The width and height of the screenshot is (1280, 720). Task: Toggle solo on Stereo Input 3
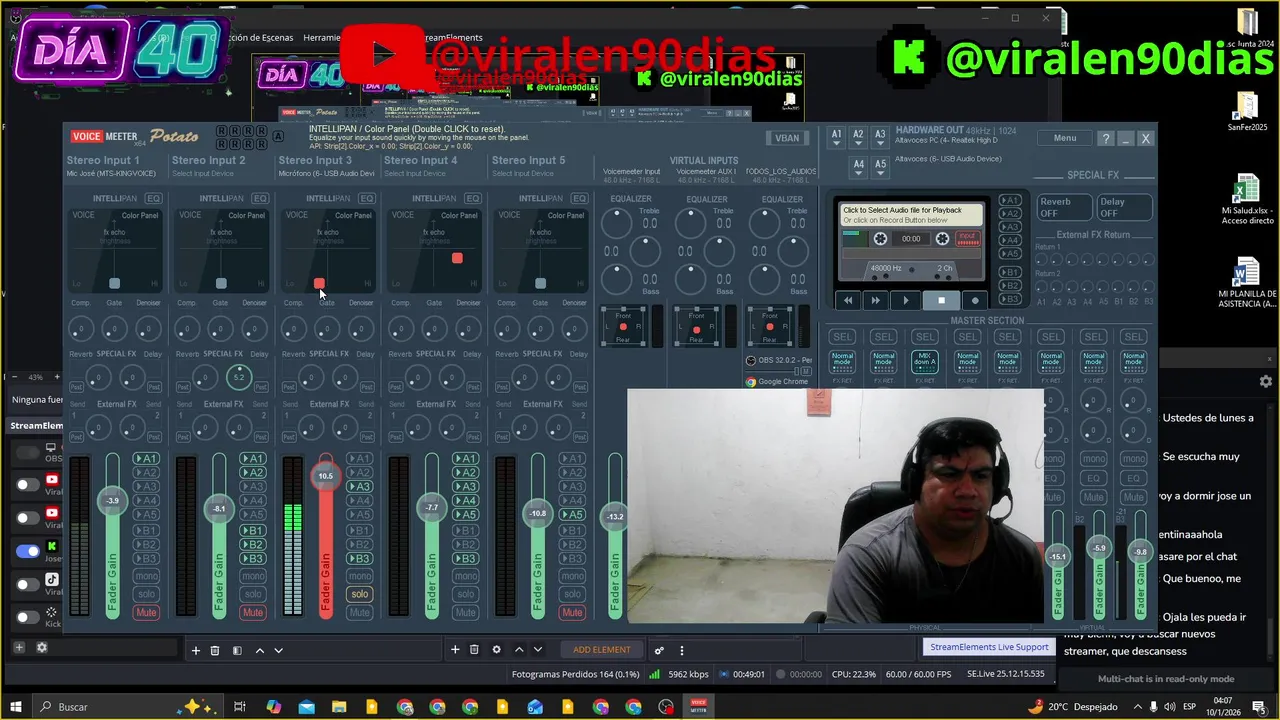point(360,594)
